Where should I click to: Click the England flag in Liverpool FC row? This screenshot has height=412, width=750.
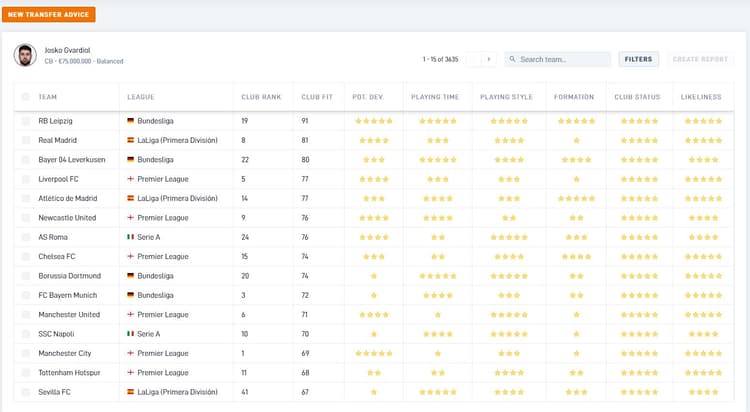coord(130,179)
